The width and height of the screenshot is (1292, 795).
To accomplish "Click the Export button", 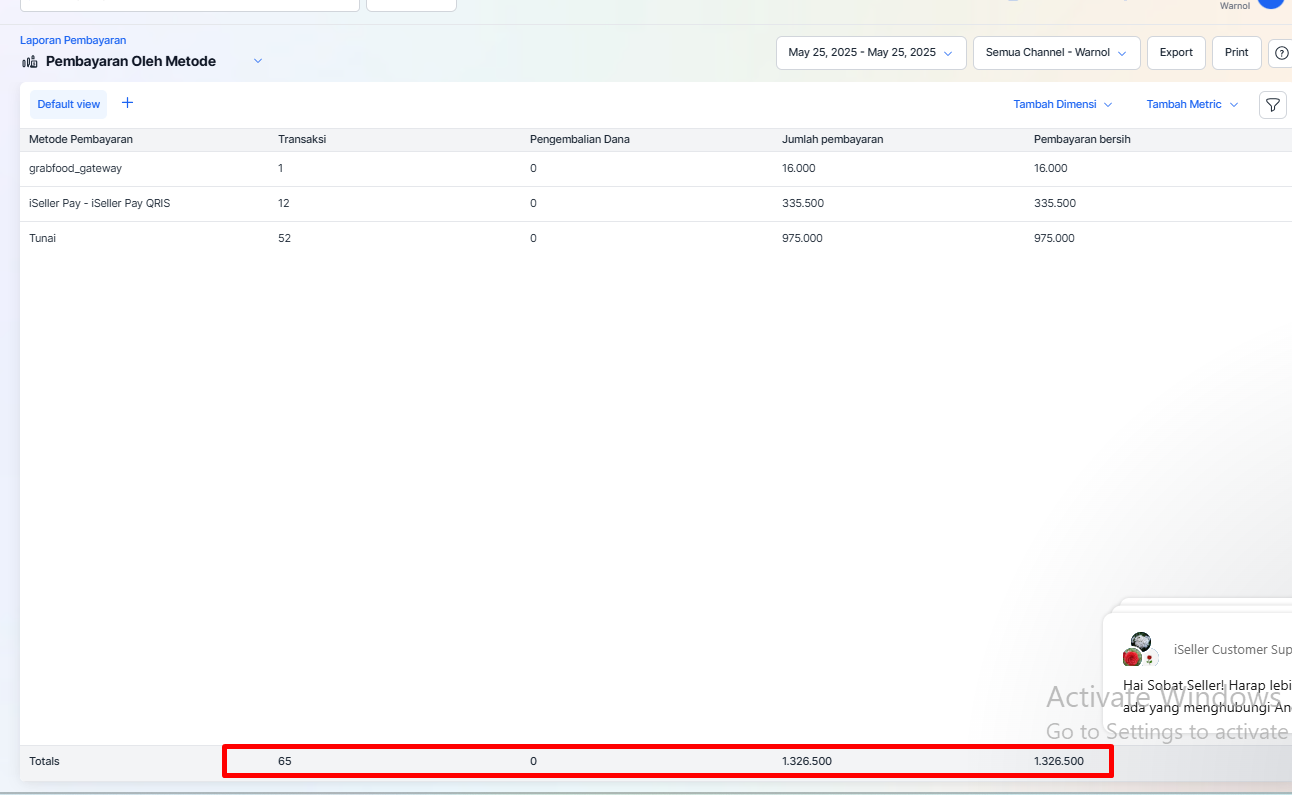I will [1176, 53].
